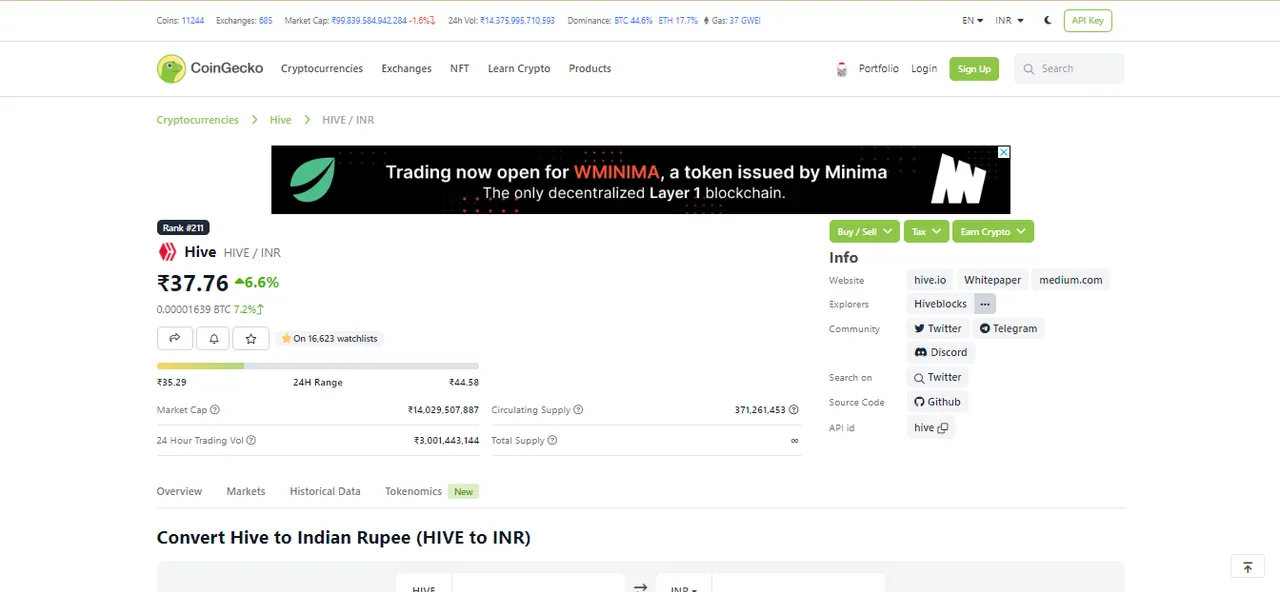Show more explorers with ellipsis button
The height and width of the screenshot is (592, 1280).
pos(985,304)
